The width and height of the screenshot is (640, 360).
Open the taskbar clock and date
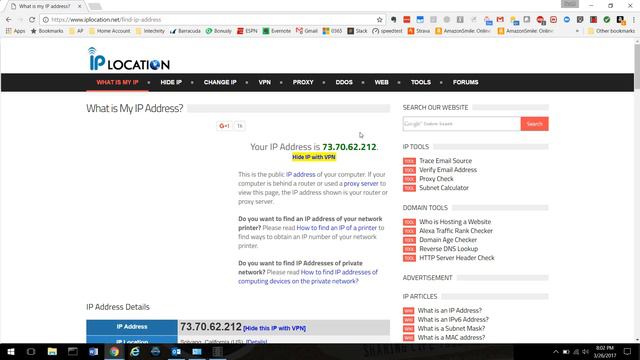point(605,351)
